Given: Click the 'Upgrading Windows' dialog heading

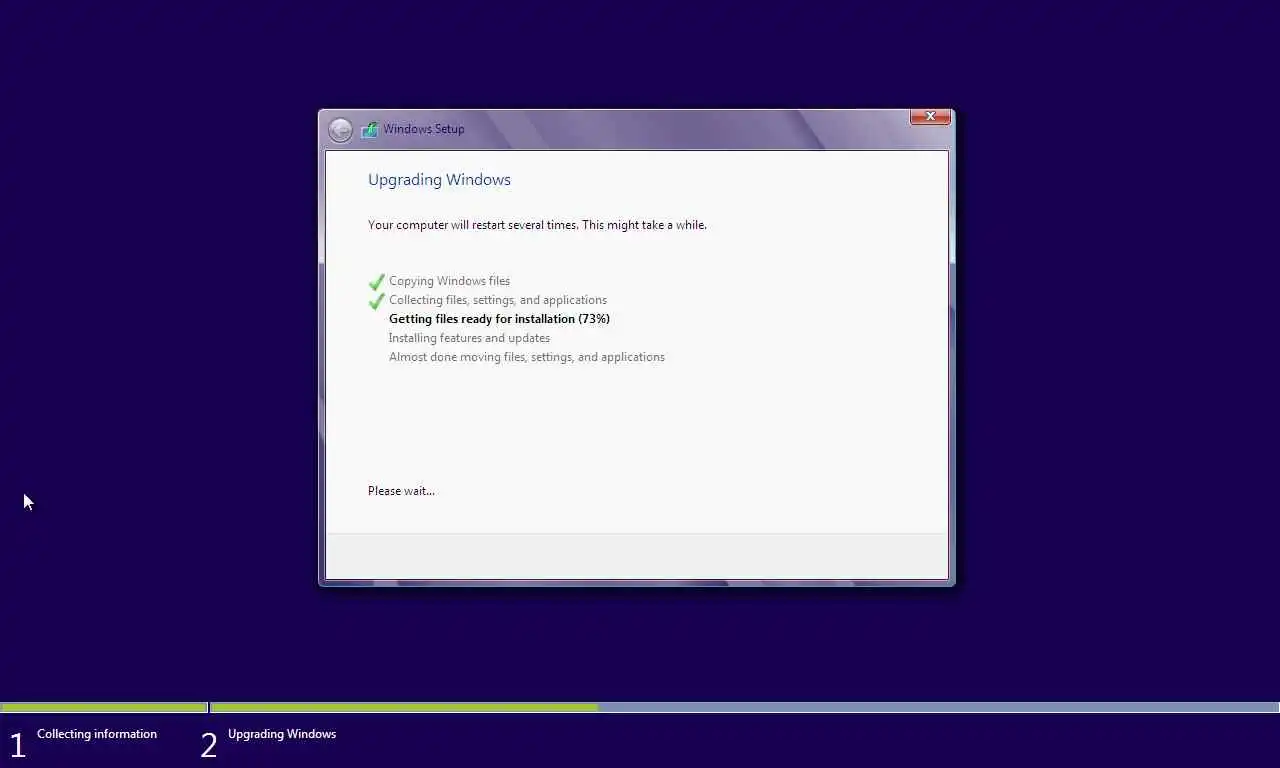Looking at the screenshot, I should coord(439,180).
